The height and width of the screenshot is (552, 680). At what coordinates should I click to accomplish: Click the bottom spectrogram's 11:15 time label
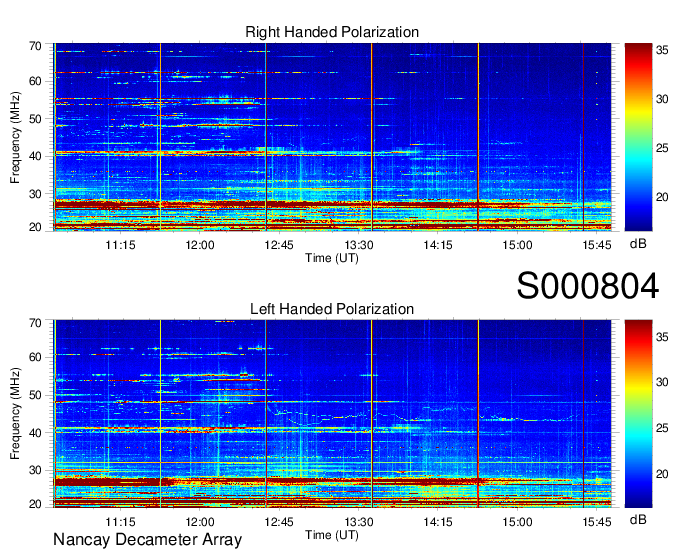click(120, 522)
